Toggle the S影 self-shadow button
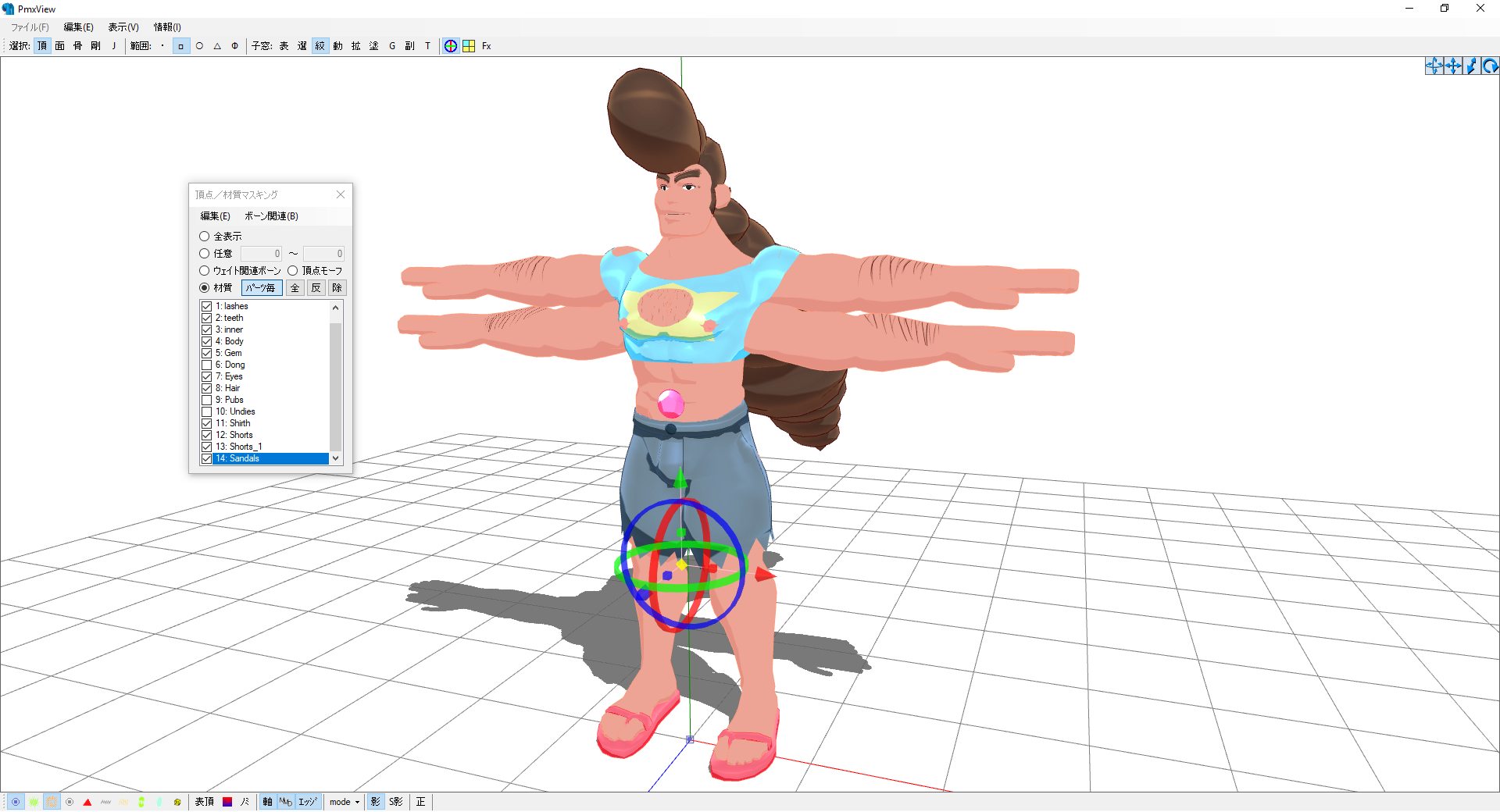The width and height of the screenshot is (1500, 812). coord(396,802)
